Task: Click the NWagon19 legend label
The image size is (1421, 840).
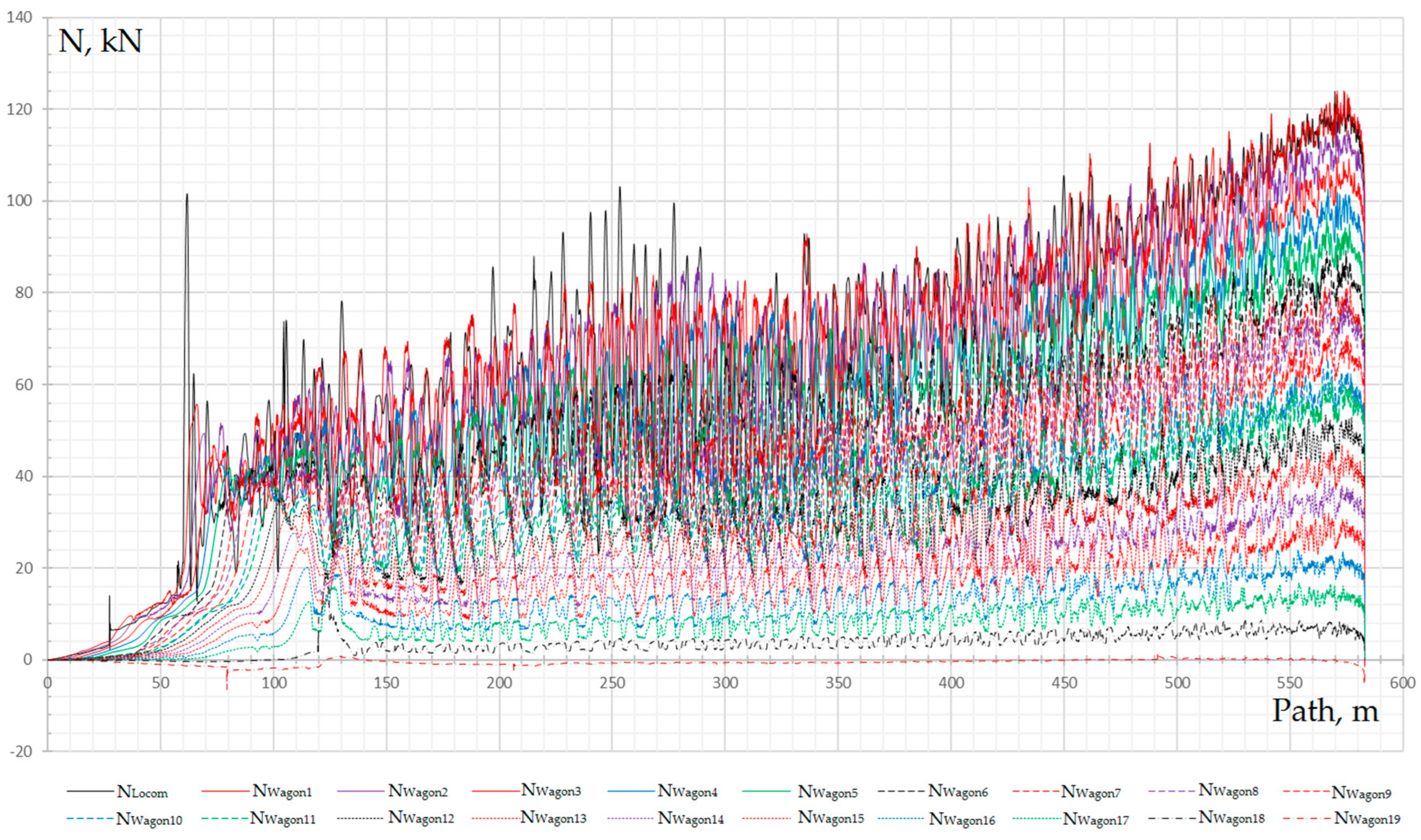Action: pyautogui.click(x=1367, y=819)
